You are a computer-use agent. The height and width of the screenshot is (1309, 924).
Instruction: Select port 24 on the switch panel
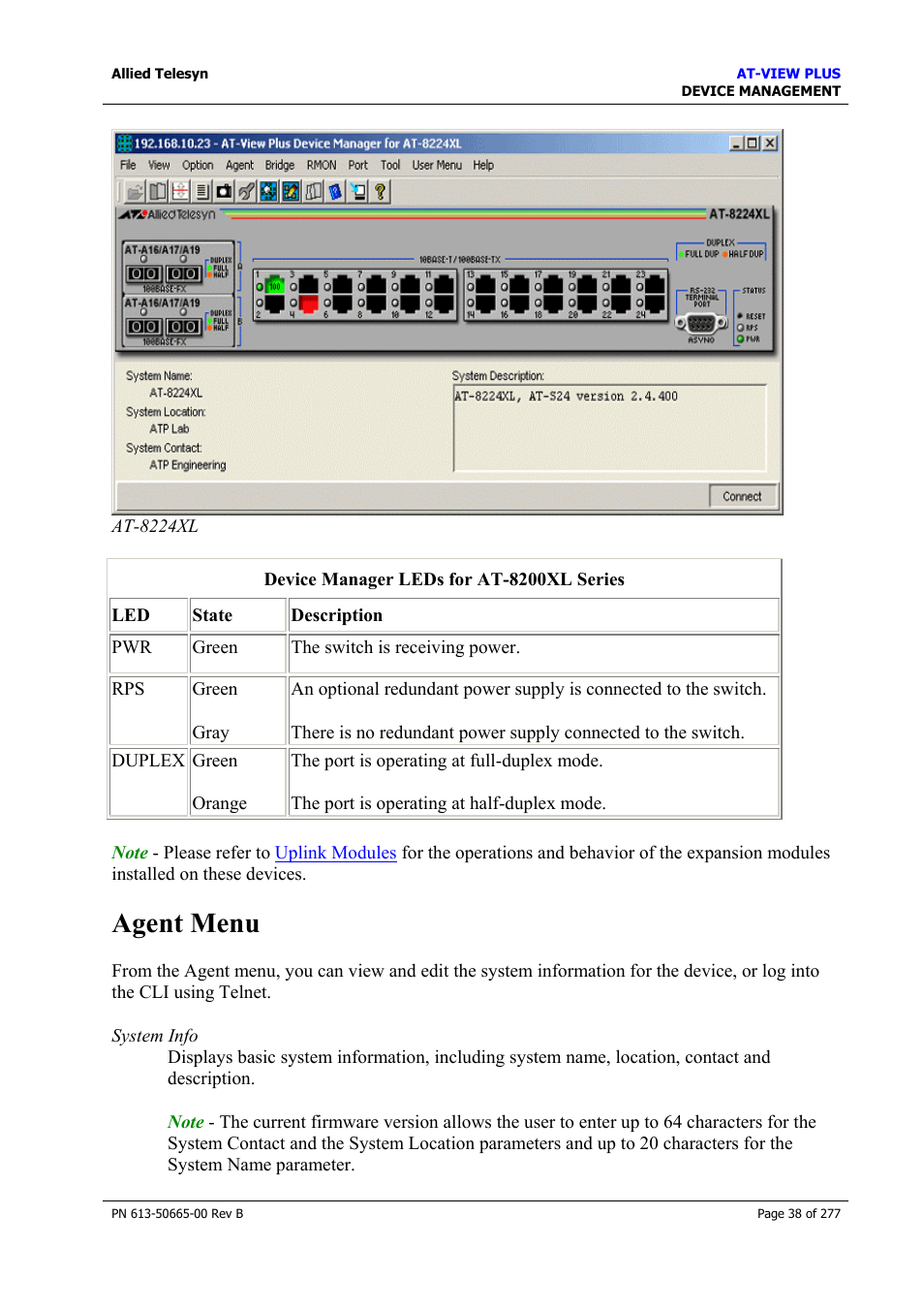[x=656, y=305]
